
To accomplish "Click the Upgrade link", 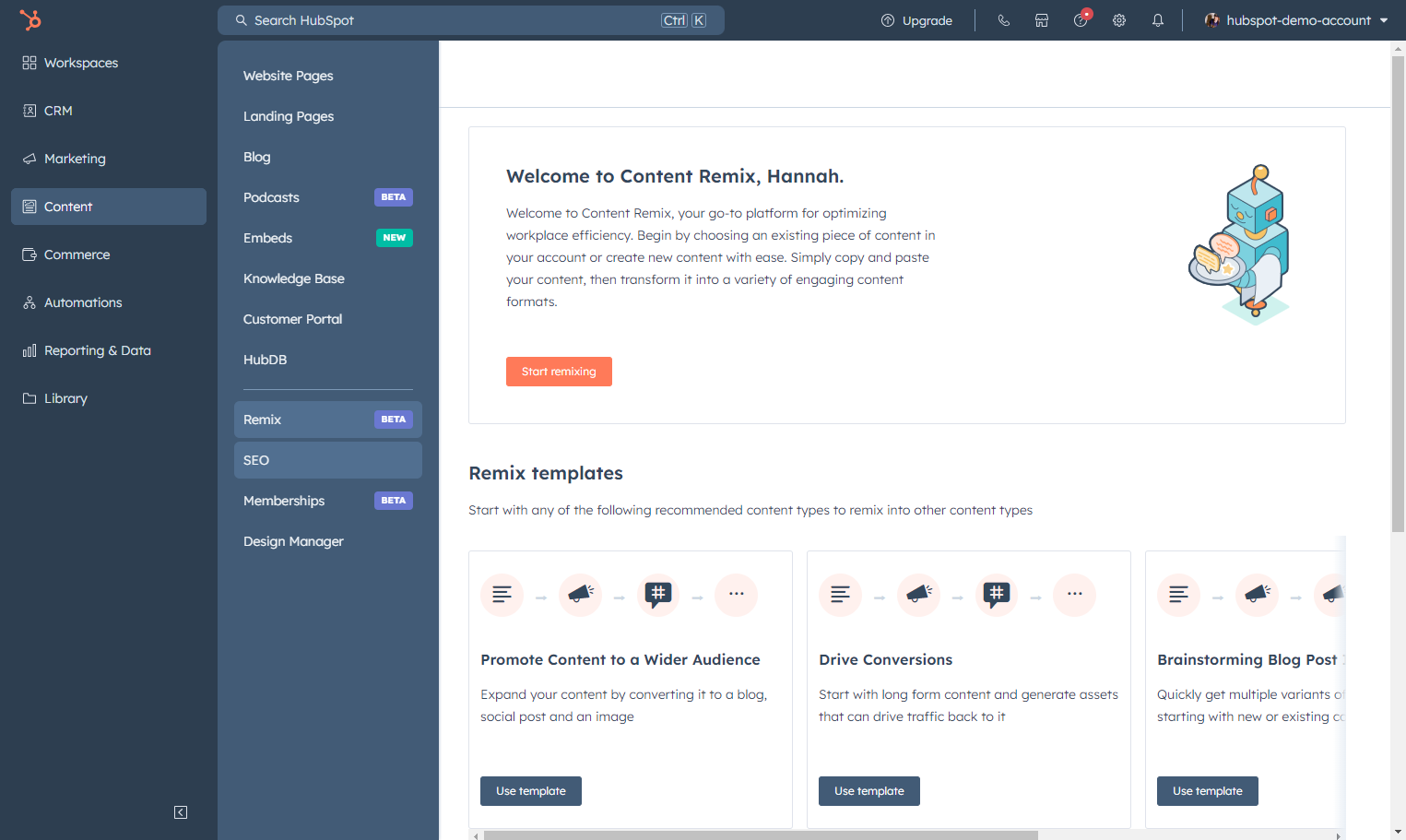I will [x=916, y=20].
